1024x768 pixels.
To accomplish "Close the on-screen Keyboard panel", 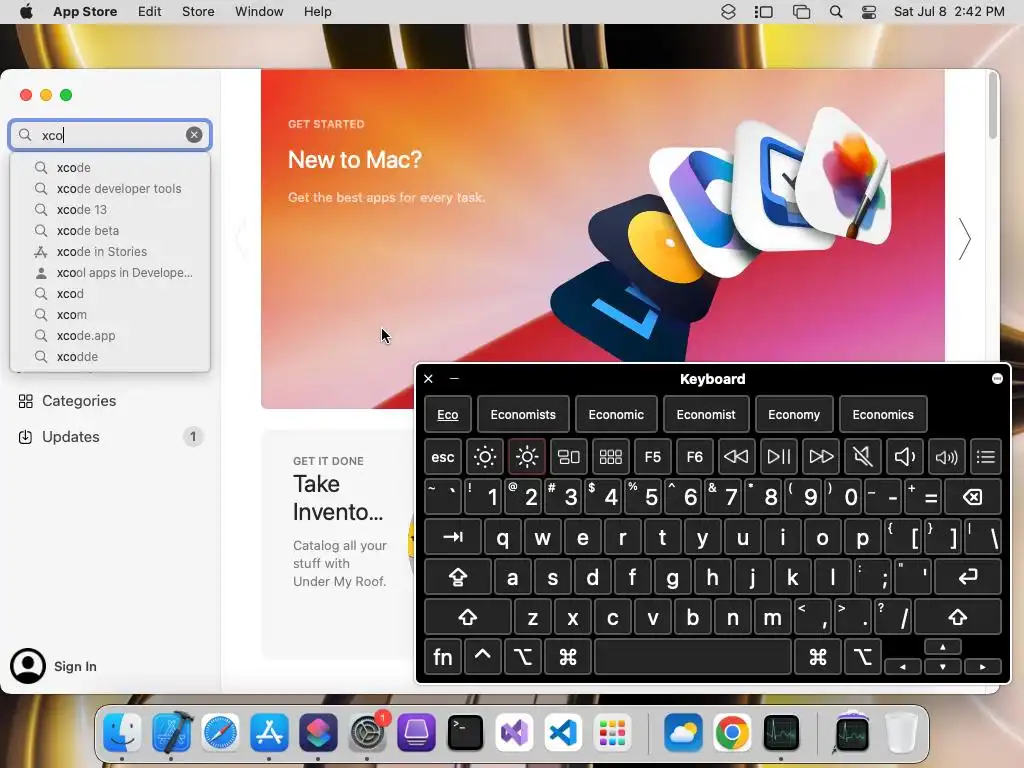I will pos(428,379).
